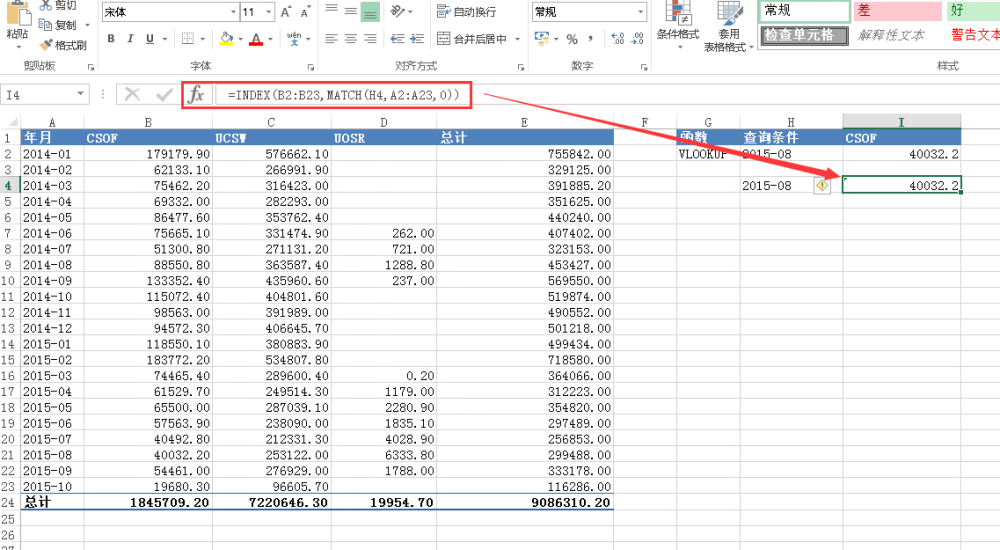Center text horizontally
This screenshot has height=550, width=1000.
click(351, 39)
